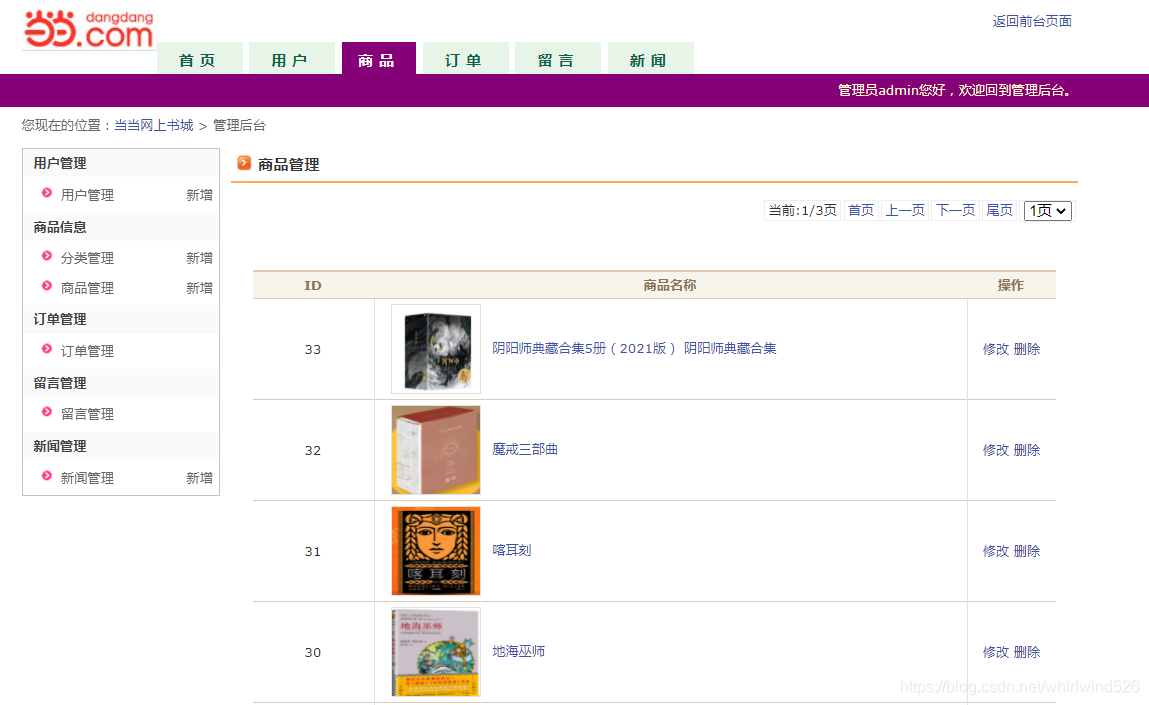Viewport: 1149px width, 705px height.
Task: Click the bullet icon next to 新闻管理 link
Action: point(47,476)
